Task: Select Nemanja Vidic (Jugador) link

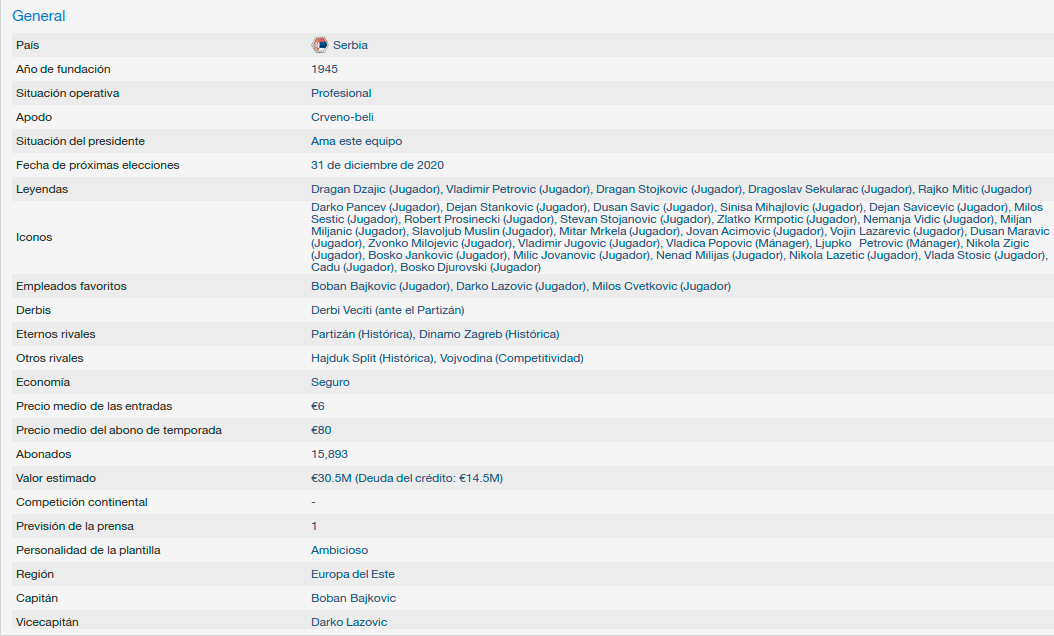Action: coord(928,219)
